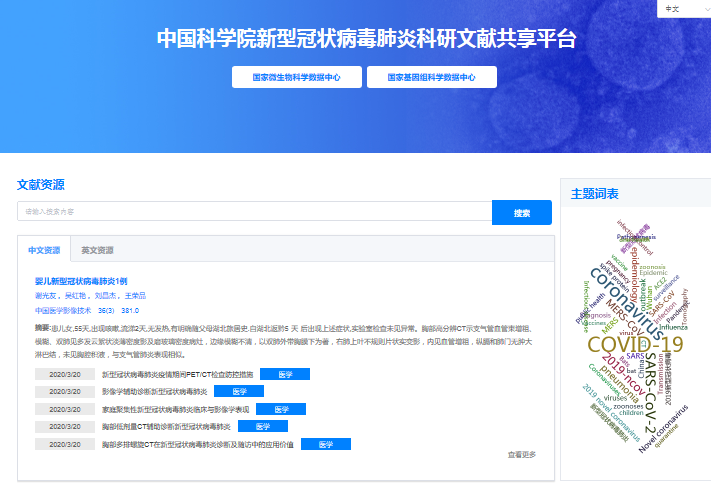Click 医学 tag beside 胸部多排螺旋CT article
This screenshot has width=711, height=493.
(x=325, y=444)
